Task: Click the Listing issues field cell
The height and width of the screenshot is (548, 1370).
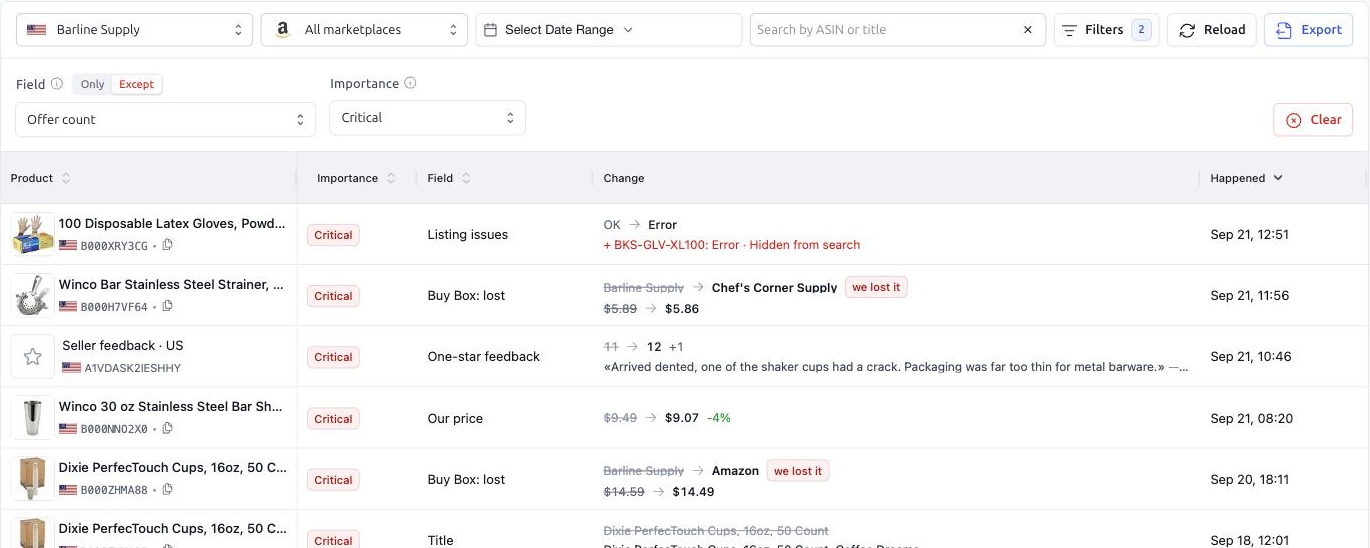Action: point(468,234)
